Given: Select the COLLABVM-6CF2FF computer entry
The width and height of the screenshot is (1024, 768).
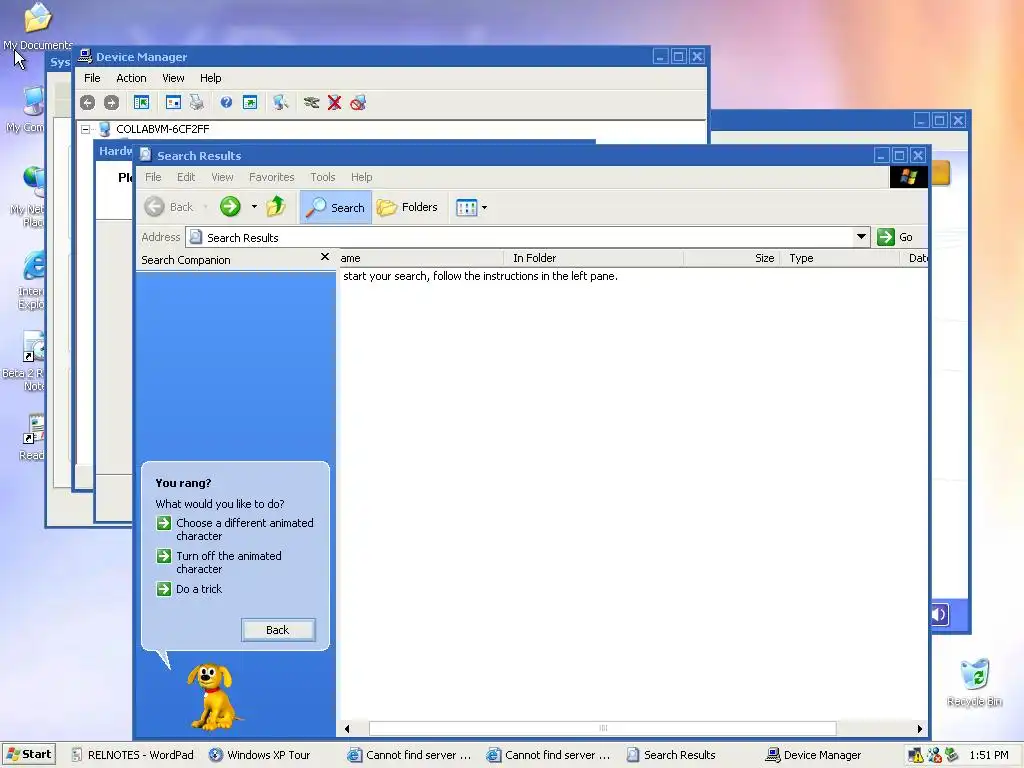Looking at the screenshot, I should coord(163,129).
